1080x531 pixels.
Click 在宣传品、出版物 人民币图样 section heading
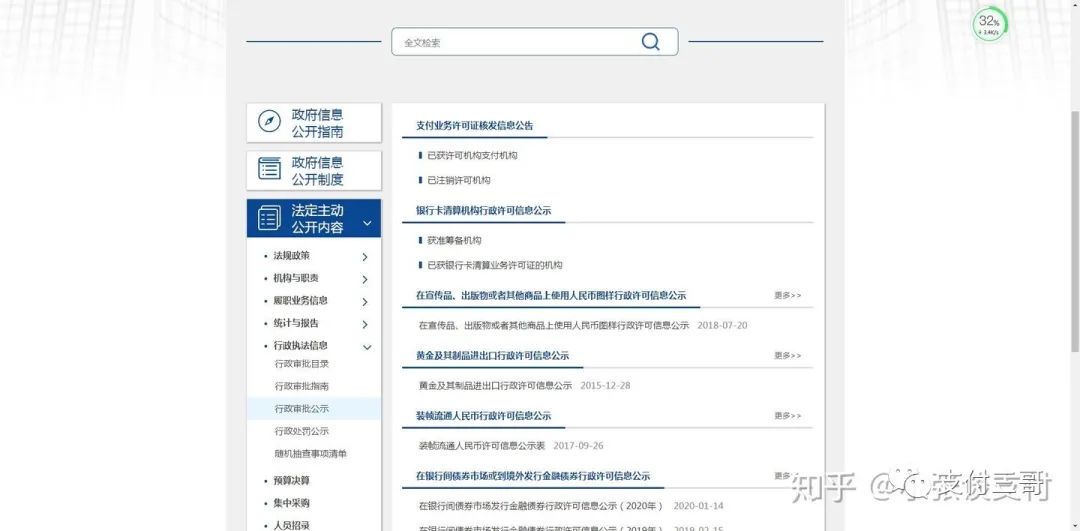(x=551, y=295)
